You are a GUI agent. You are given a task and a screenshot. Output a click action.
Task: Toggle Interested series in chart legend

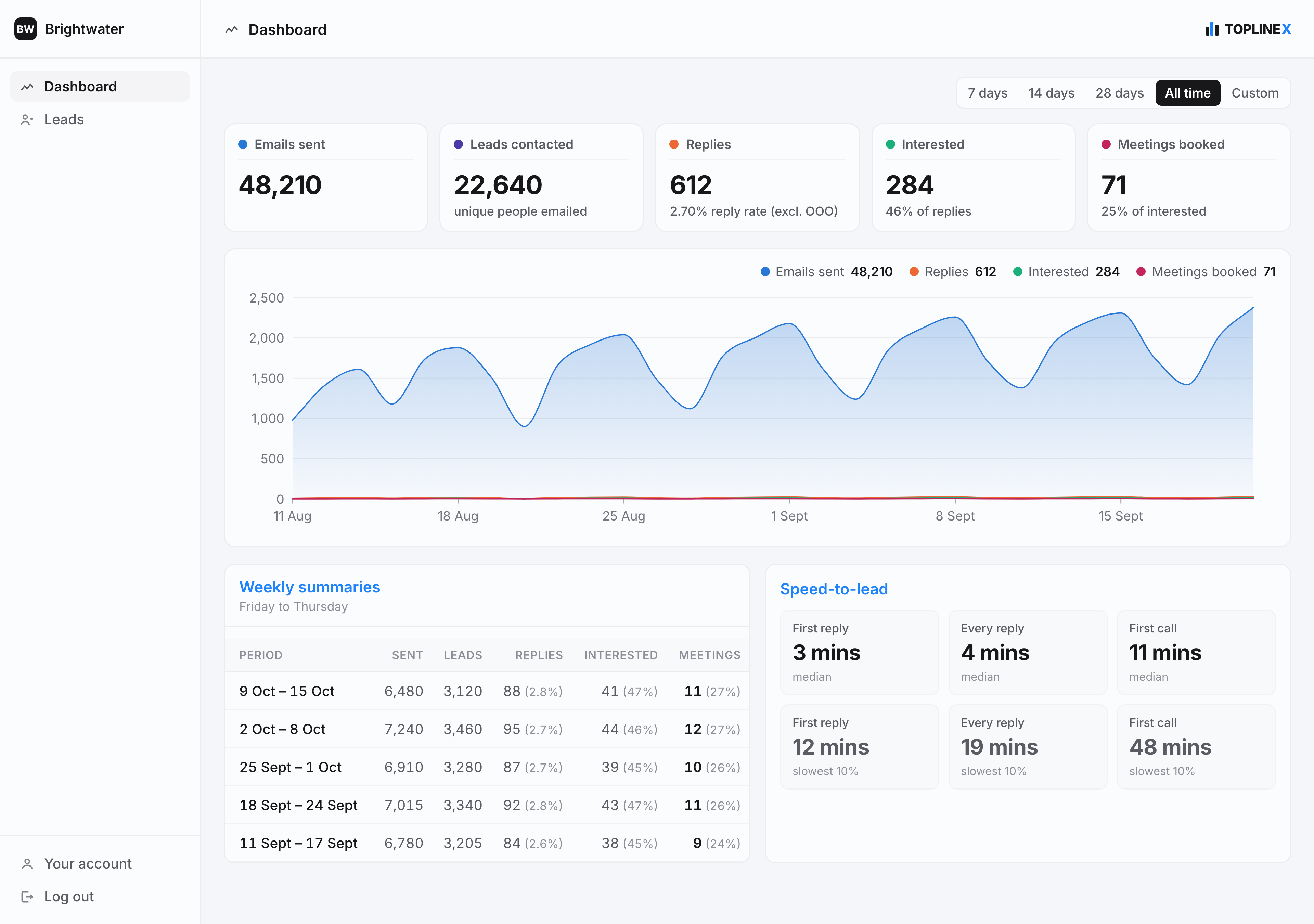point(1066,272)
